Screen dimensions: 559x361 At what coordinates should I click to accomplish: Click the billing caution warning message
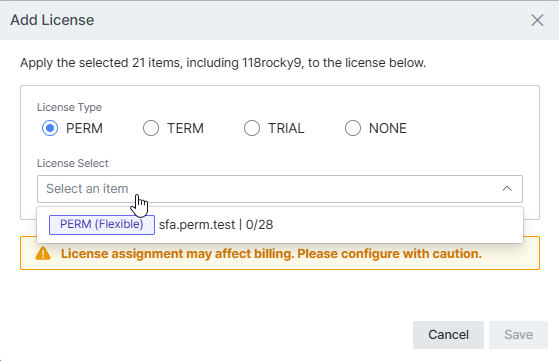(x=271, y=254)
